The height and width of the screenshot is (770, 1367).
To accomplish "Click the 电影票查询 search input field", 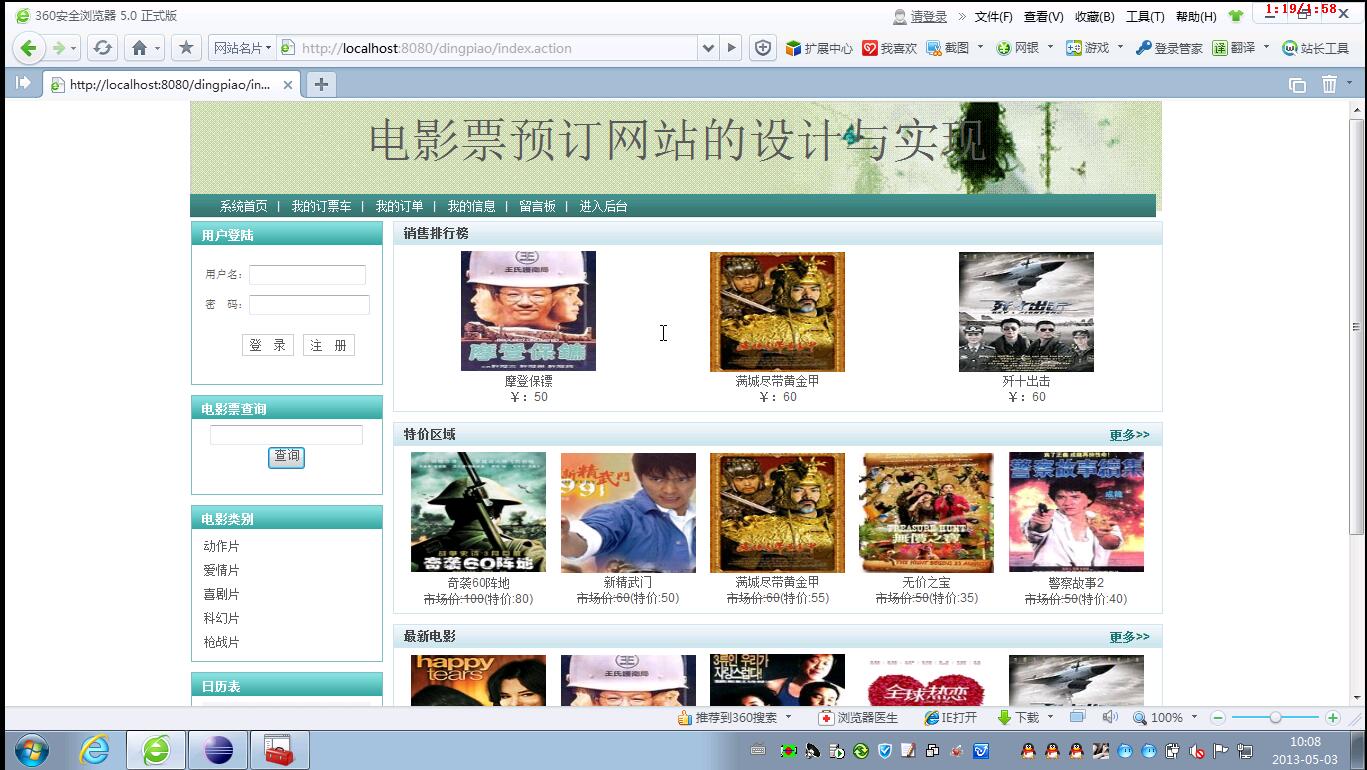I will point(286,435).
